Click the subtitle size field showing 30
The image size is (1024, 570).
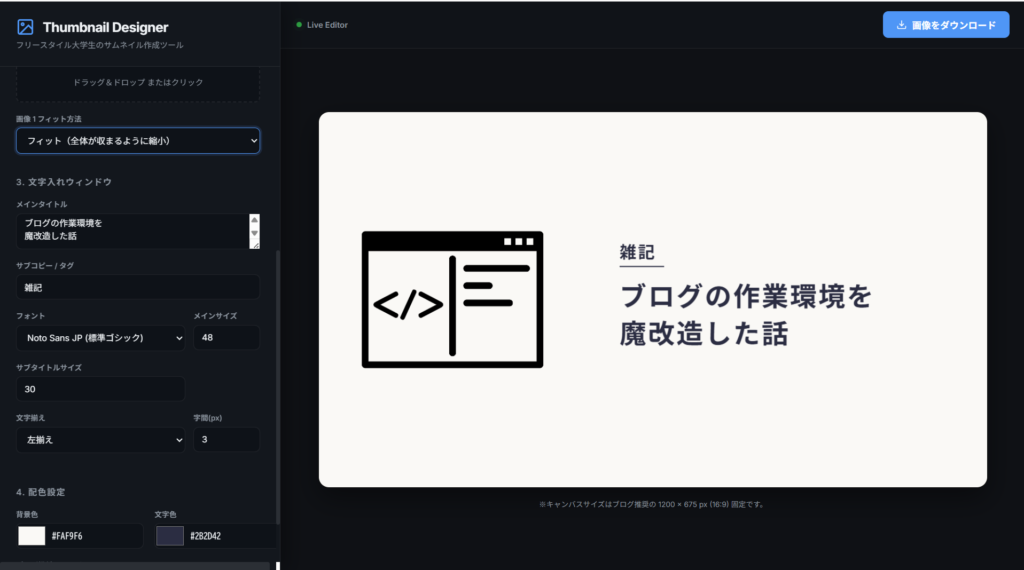click(x=101, y=389)
